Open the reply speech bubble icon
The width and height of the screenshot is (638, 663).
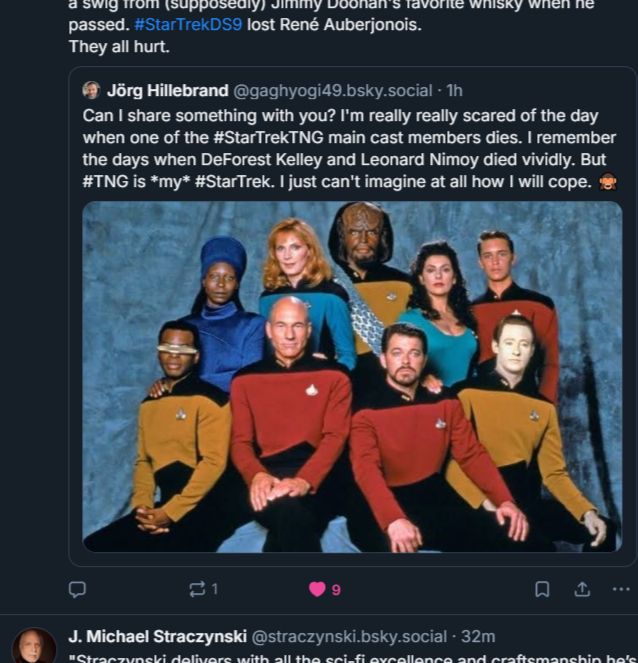pyautogui.click(x=77, y=589)
